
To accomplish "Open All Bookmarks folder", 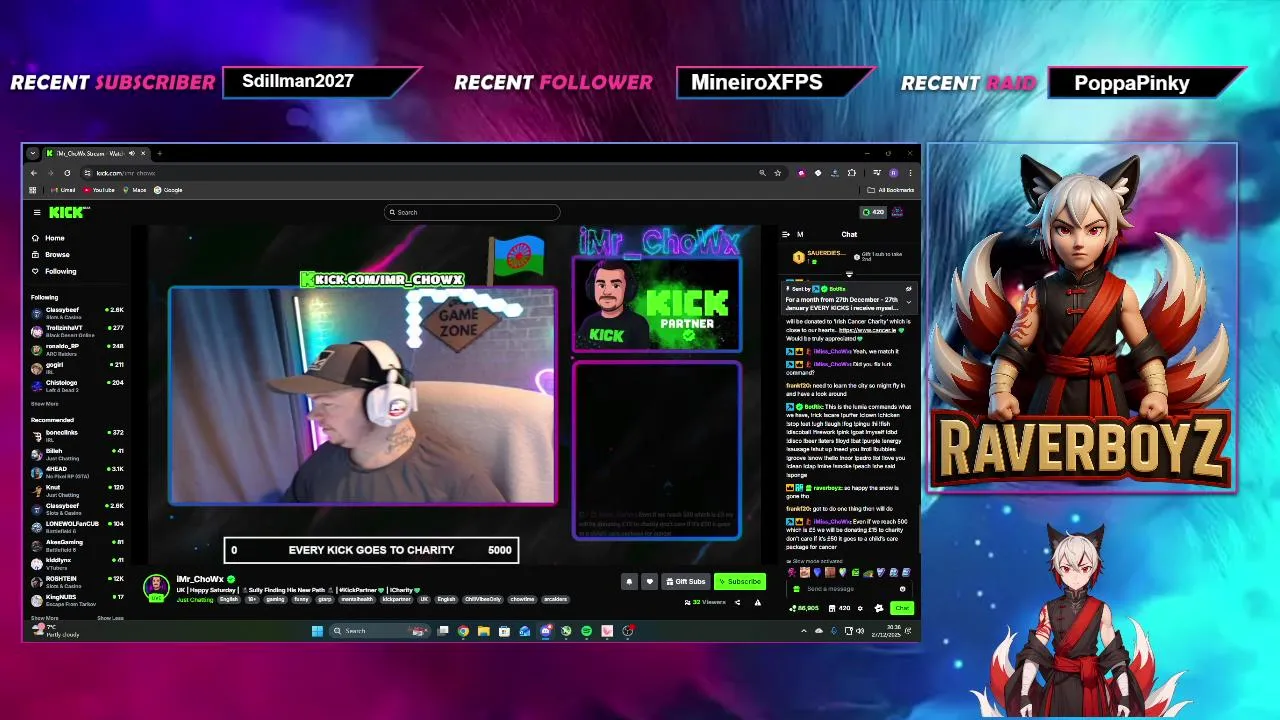I will pyautogui.click(x=890, y=190).
